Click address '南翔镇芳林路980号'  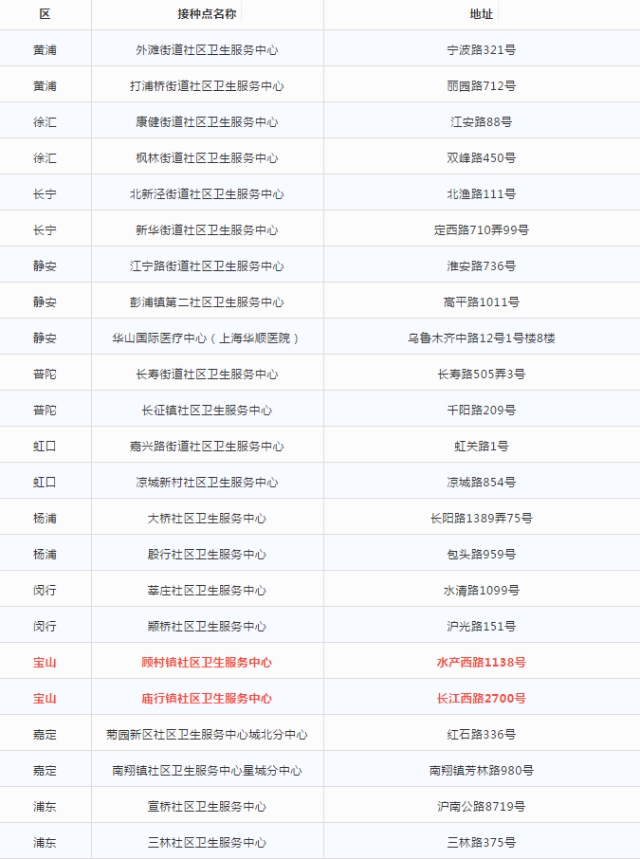[481, 771]
